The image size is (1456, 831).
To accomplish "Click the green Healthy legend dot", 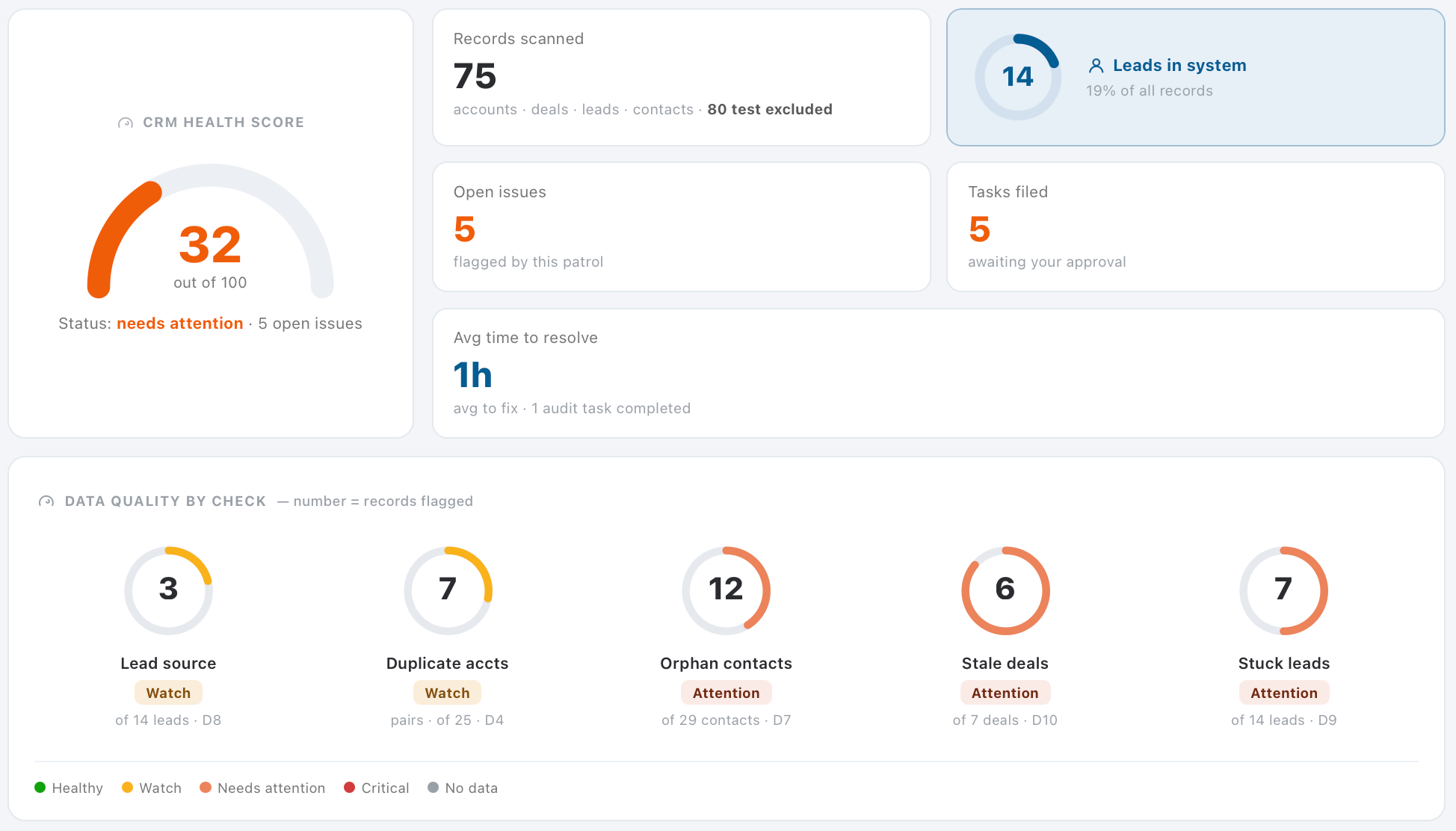I will (x=40, y=788).
